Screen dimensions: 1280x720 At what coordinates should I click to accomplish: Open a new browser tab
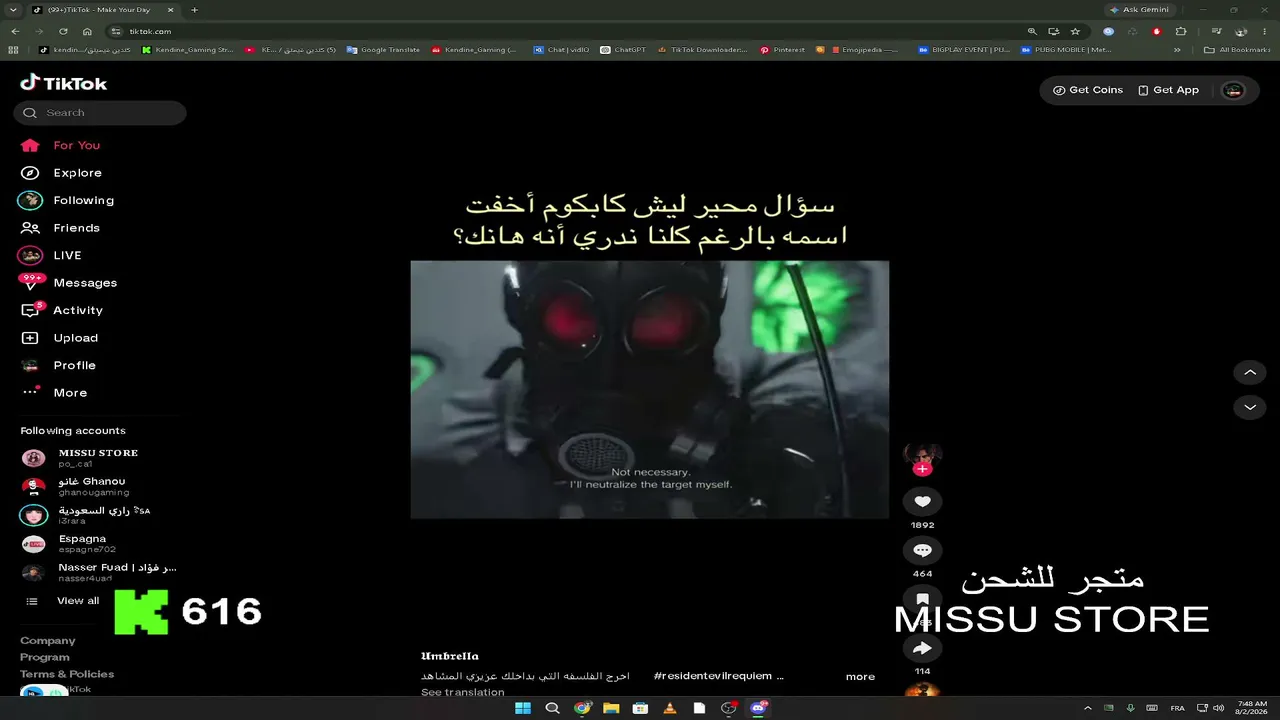[194, 10]
